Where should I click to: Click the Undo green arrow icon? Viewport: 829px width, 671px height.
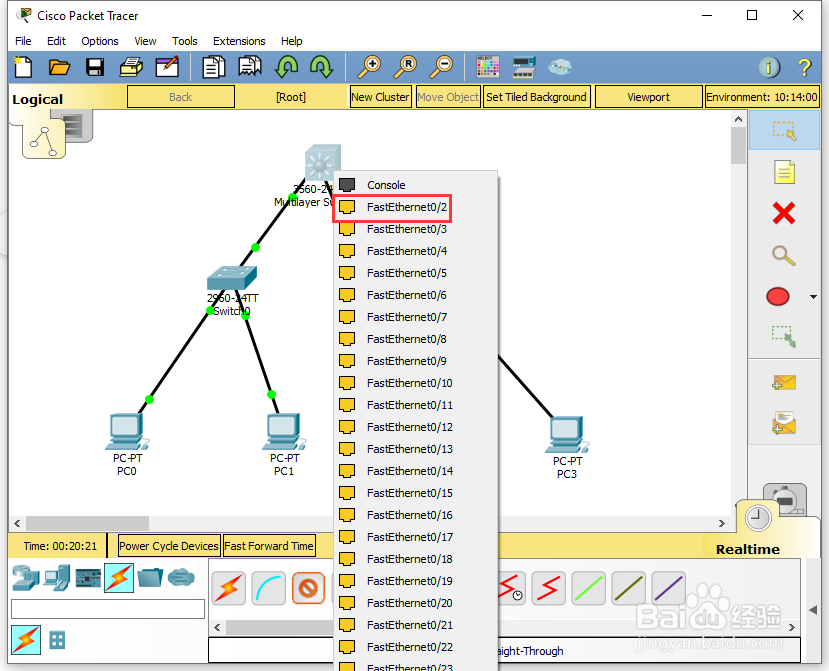coord(287,67)
